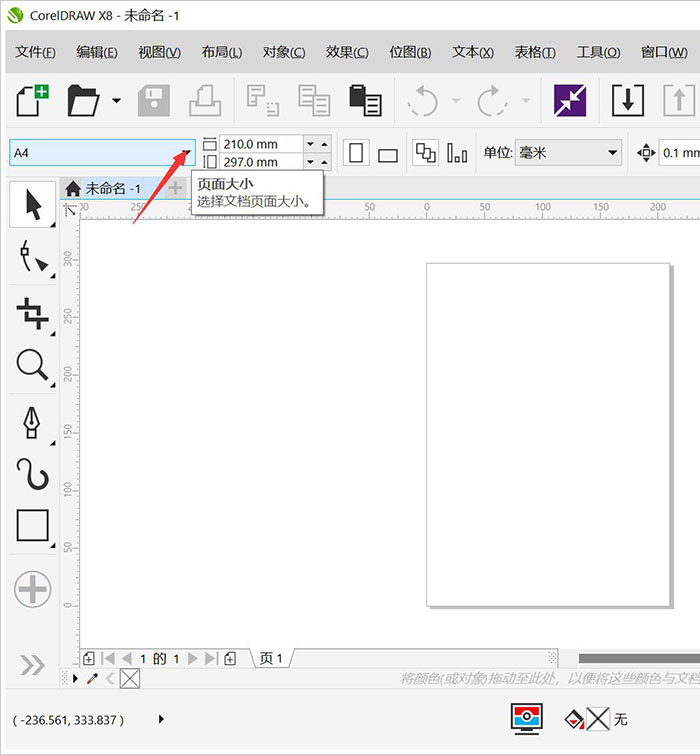Click the Paste clipboard icon

(x=365, y=100)
